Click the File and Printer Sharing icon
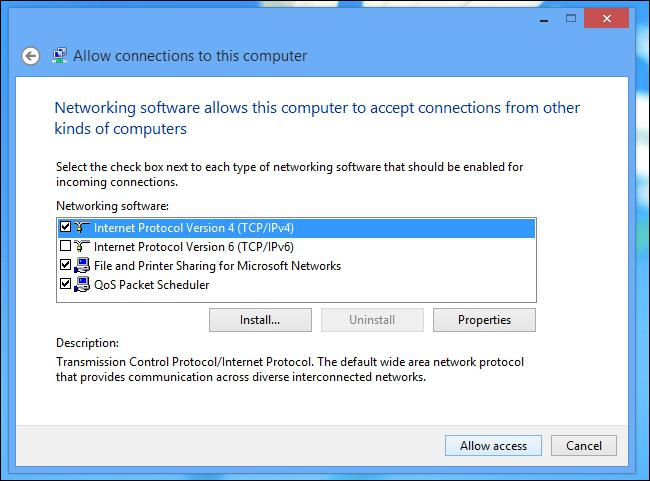The height and width of the screenshot is (481, 650). click(x=82, y=265)
